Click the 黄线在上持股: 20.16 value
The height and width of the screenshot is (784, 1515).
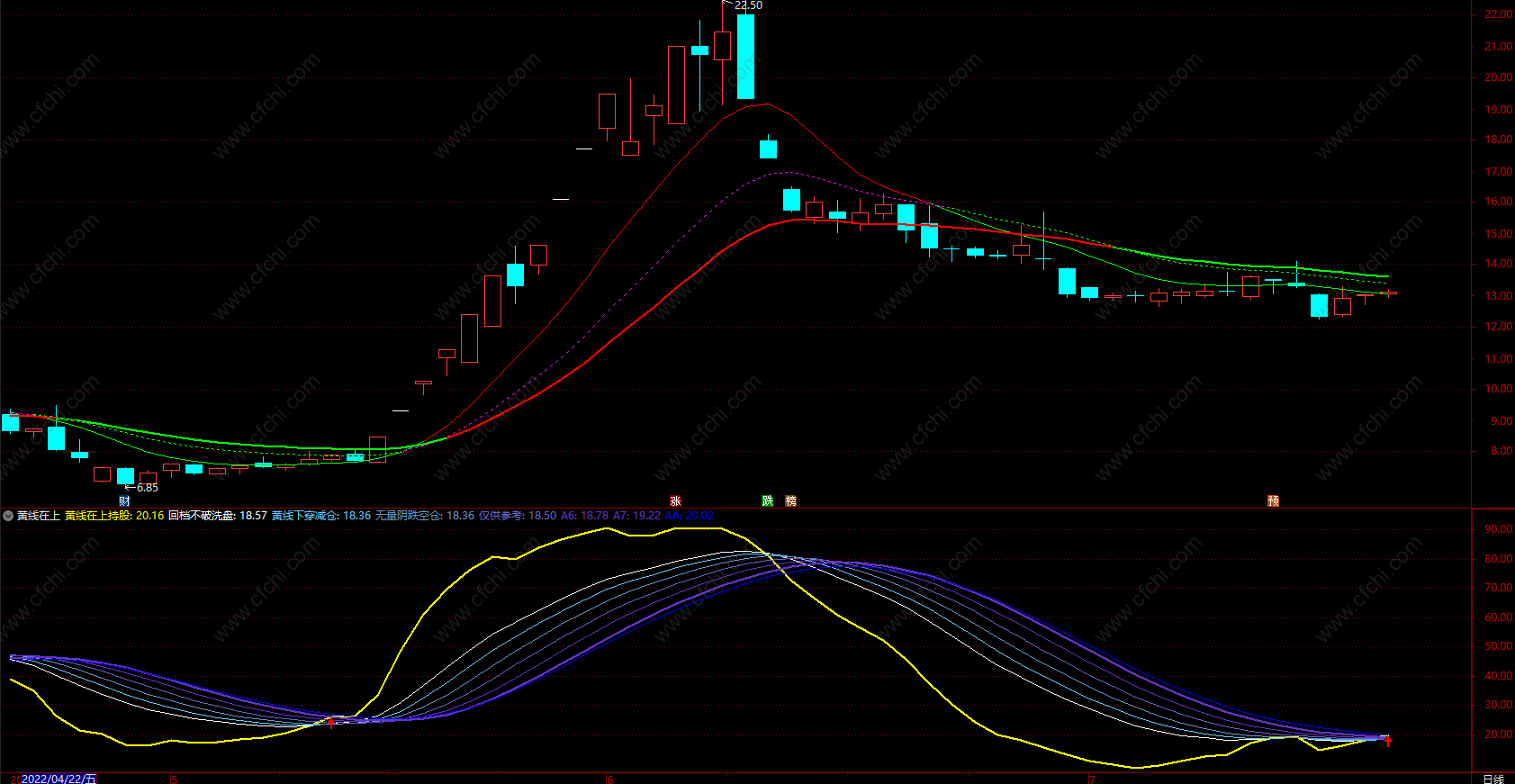click(114, 516)
